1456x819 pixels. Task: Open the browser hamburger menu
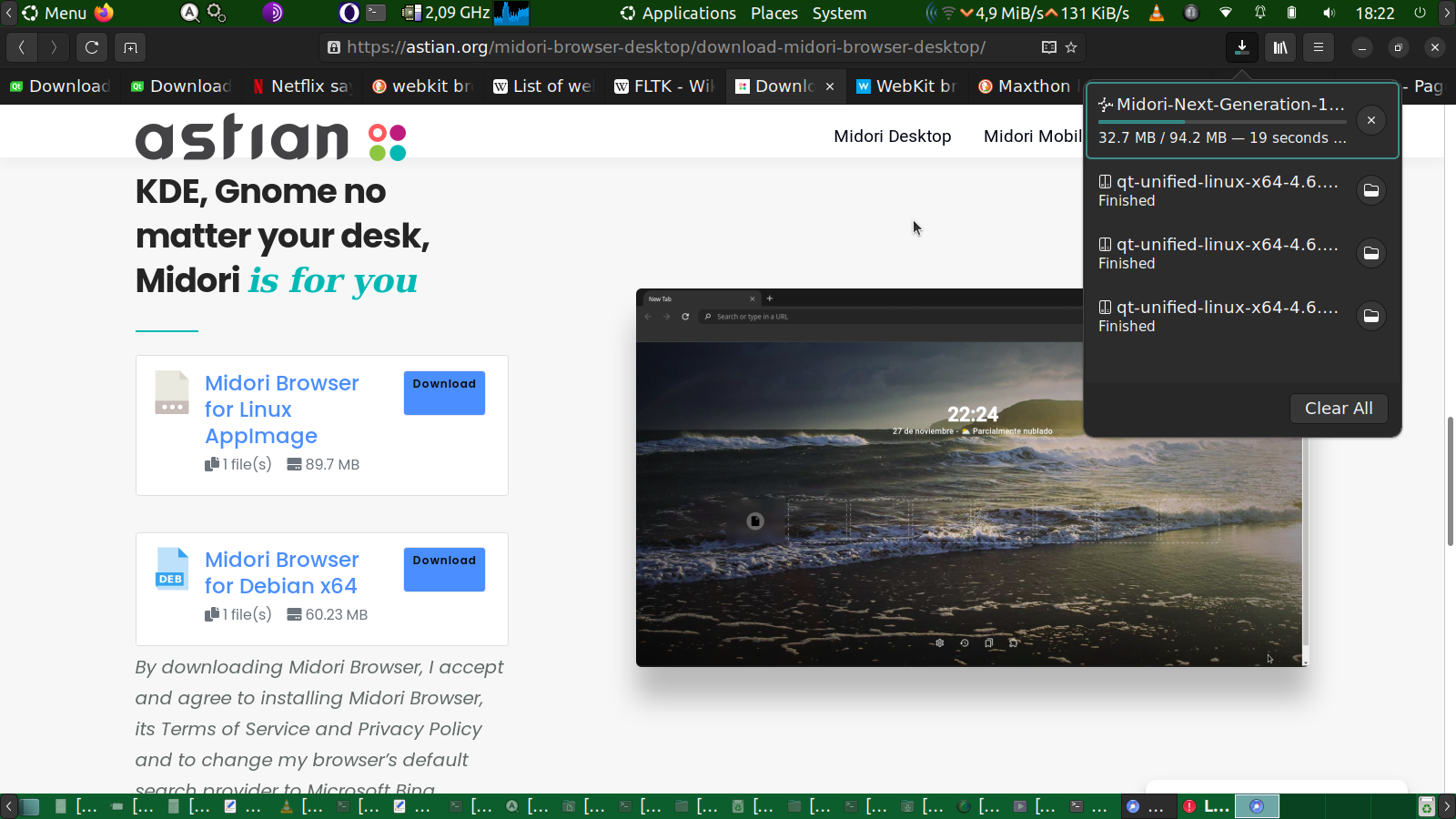(x=1319, y=47)
